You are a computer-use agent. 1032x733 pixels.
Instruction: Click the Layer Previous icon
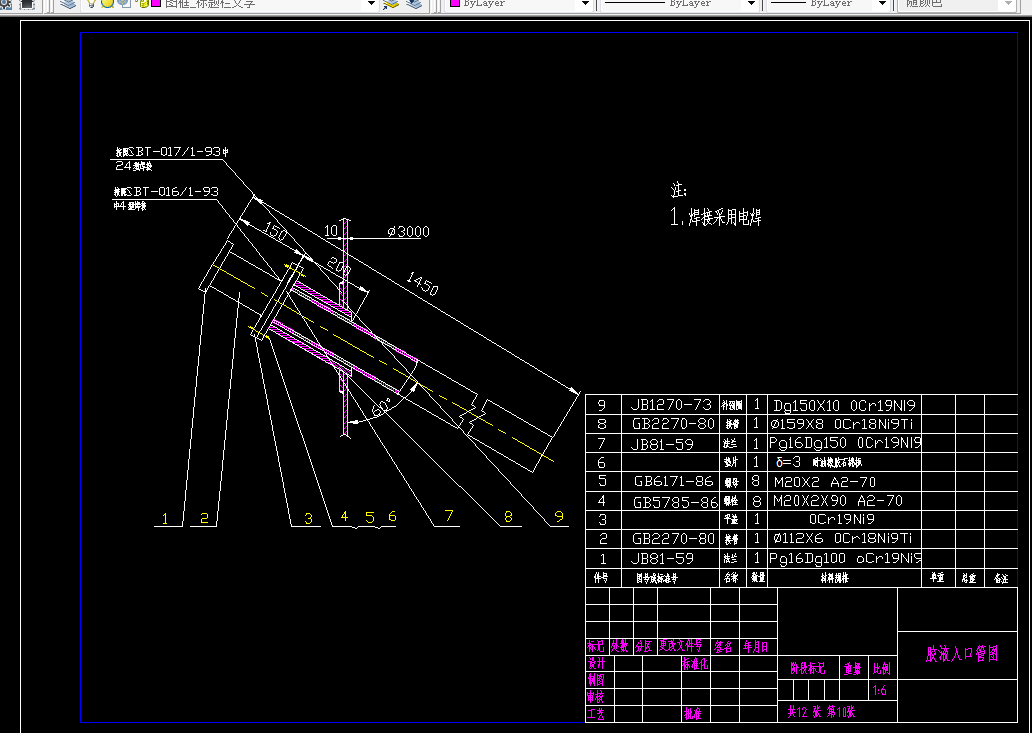pos(414,3)
